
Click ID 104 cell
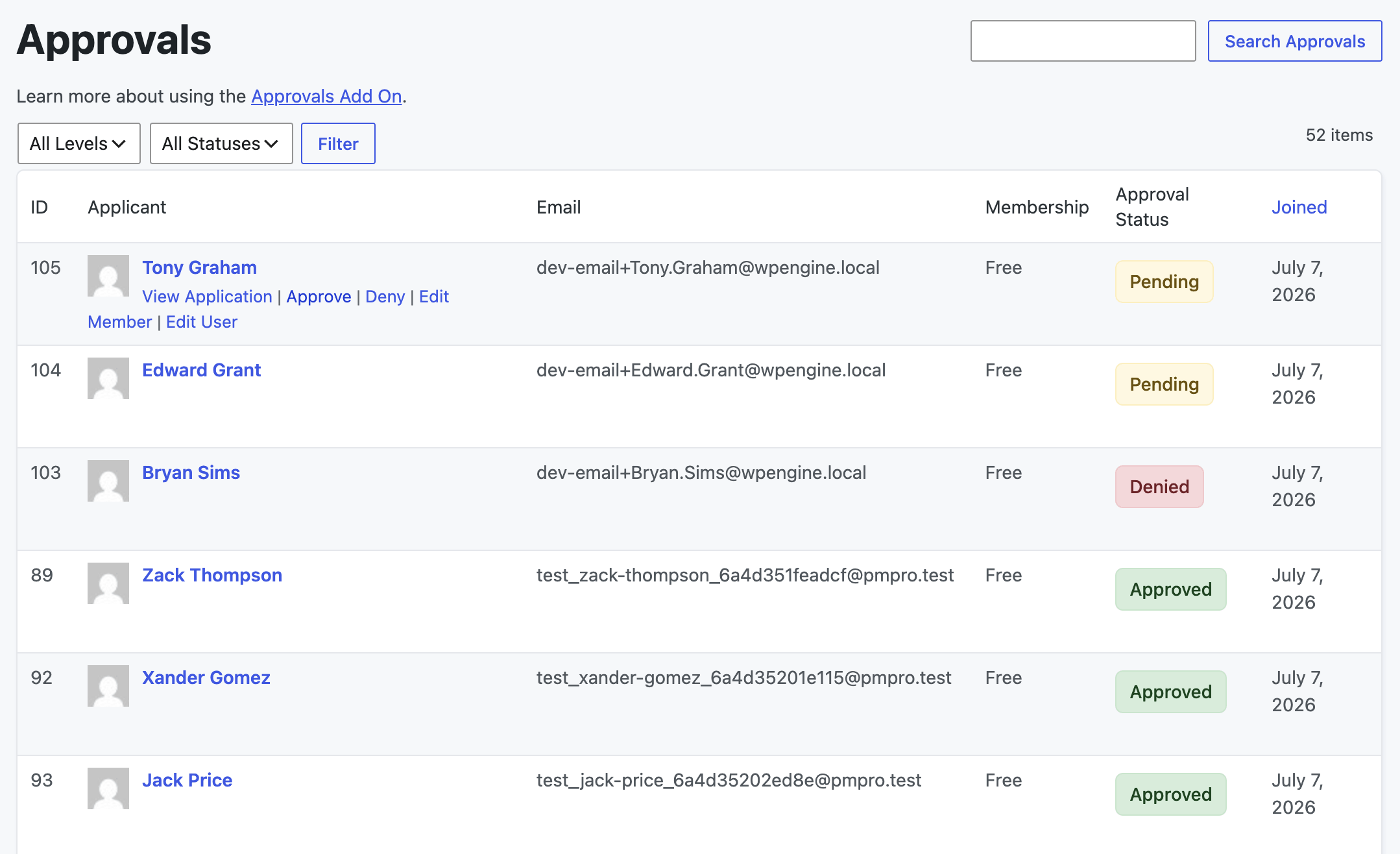[45, 370]
